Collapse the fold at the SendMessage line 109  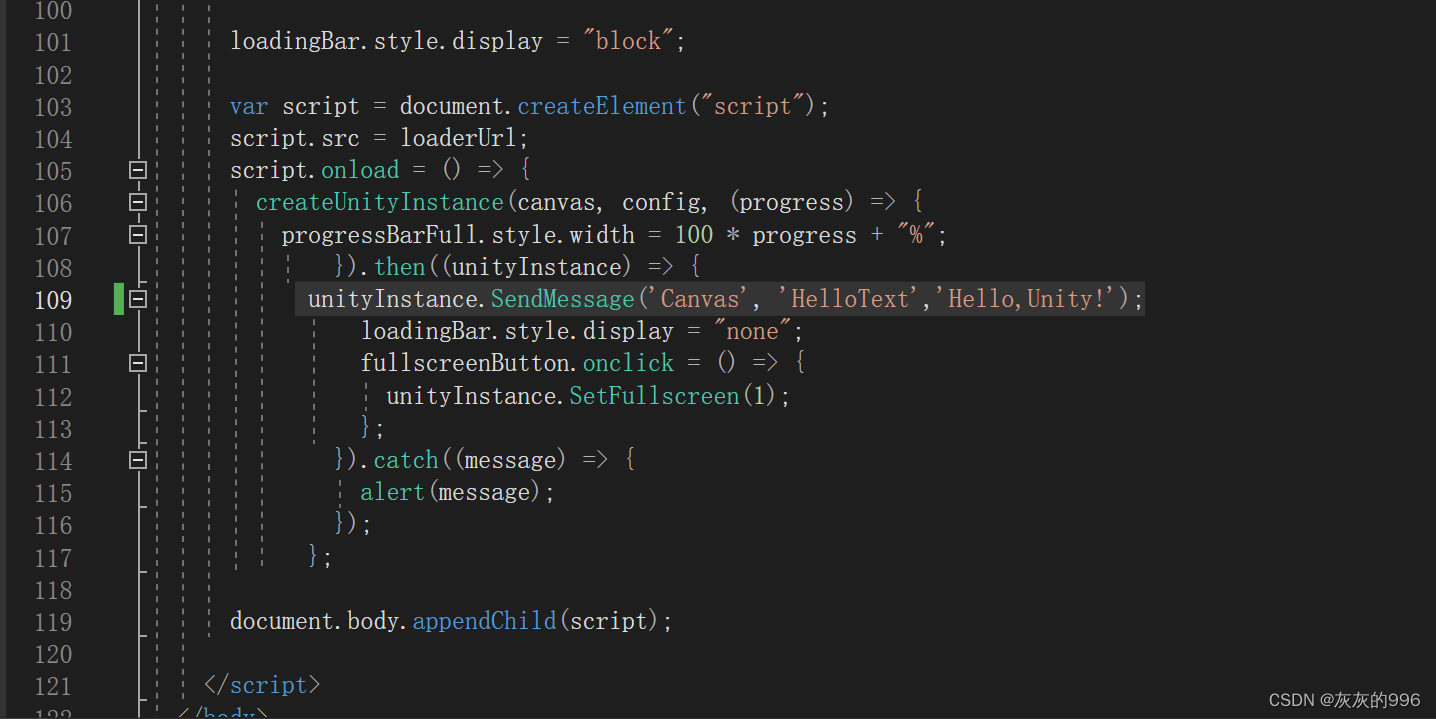click(138, 299)
